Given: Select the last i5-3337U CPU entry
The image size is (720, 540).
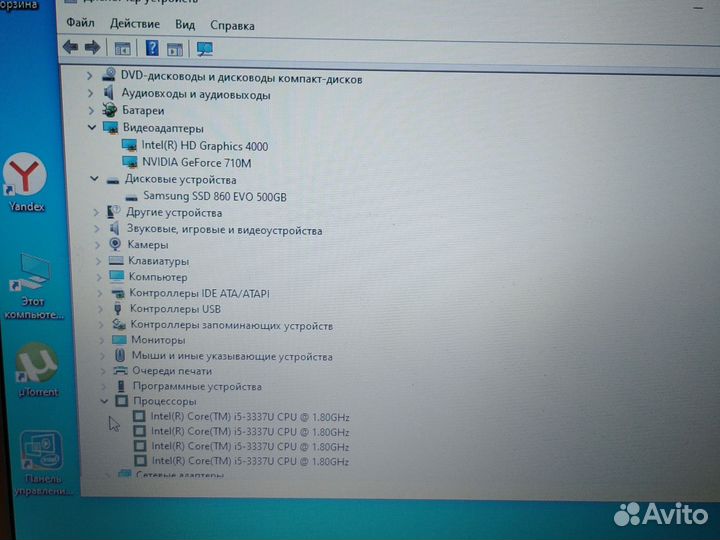Looking at the screenshot, I should pyautogui.click(x=250, y=461).
